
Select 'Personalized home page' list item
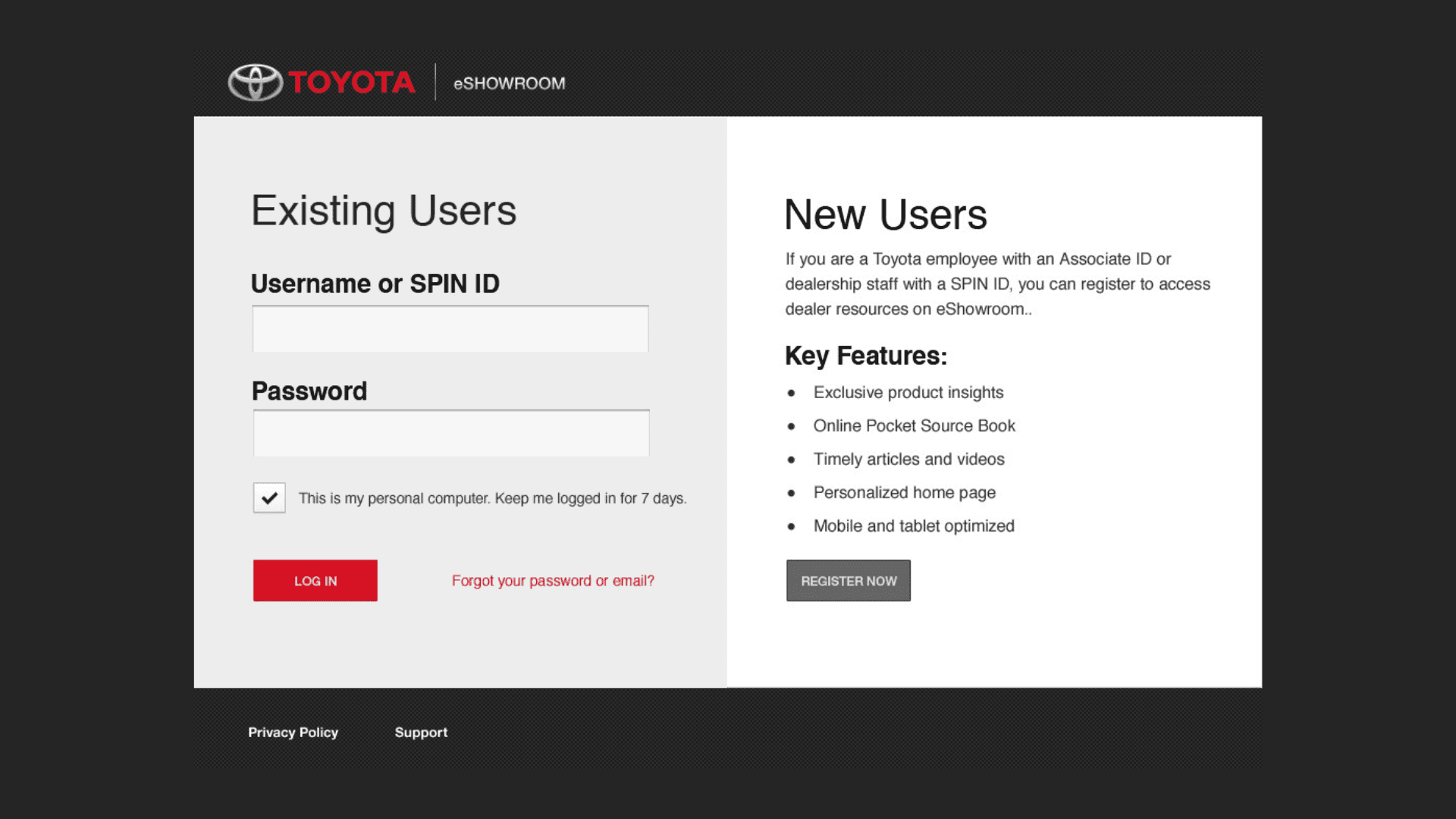click(x=904, y=493)
